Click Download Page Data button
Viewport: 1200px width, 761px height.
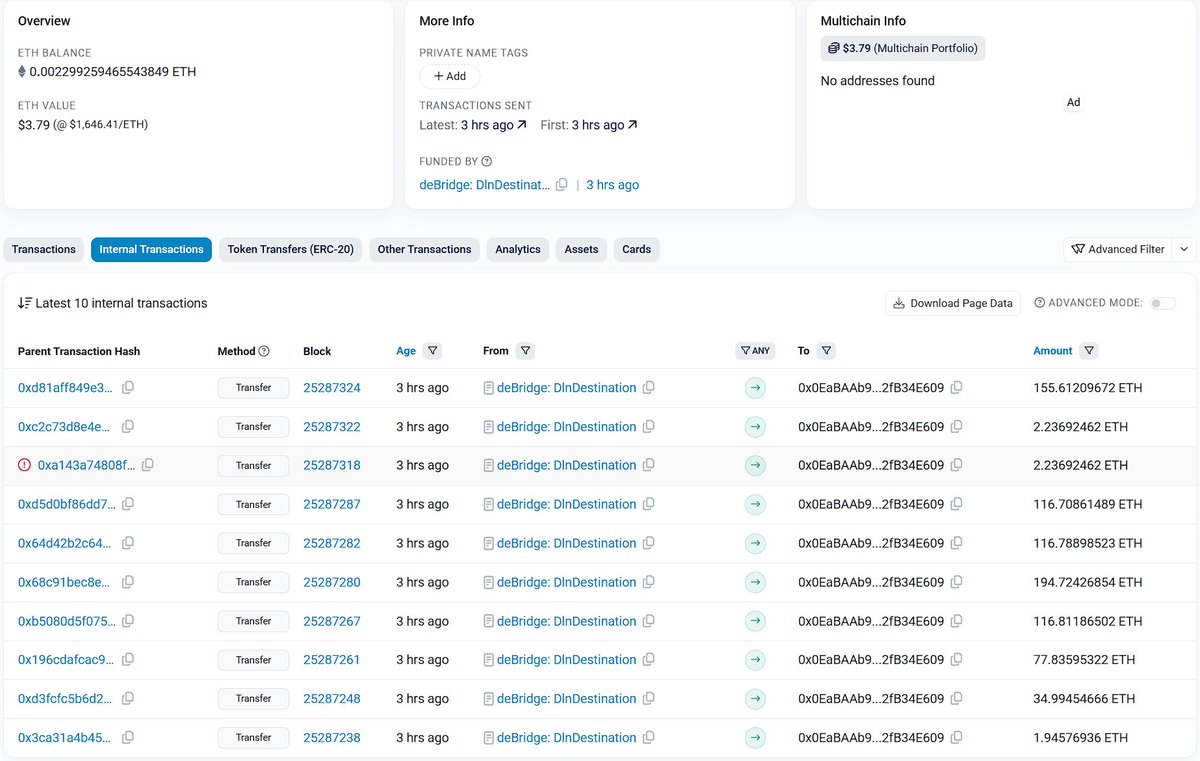click(952, 303)
